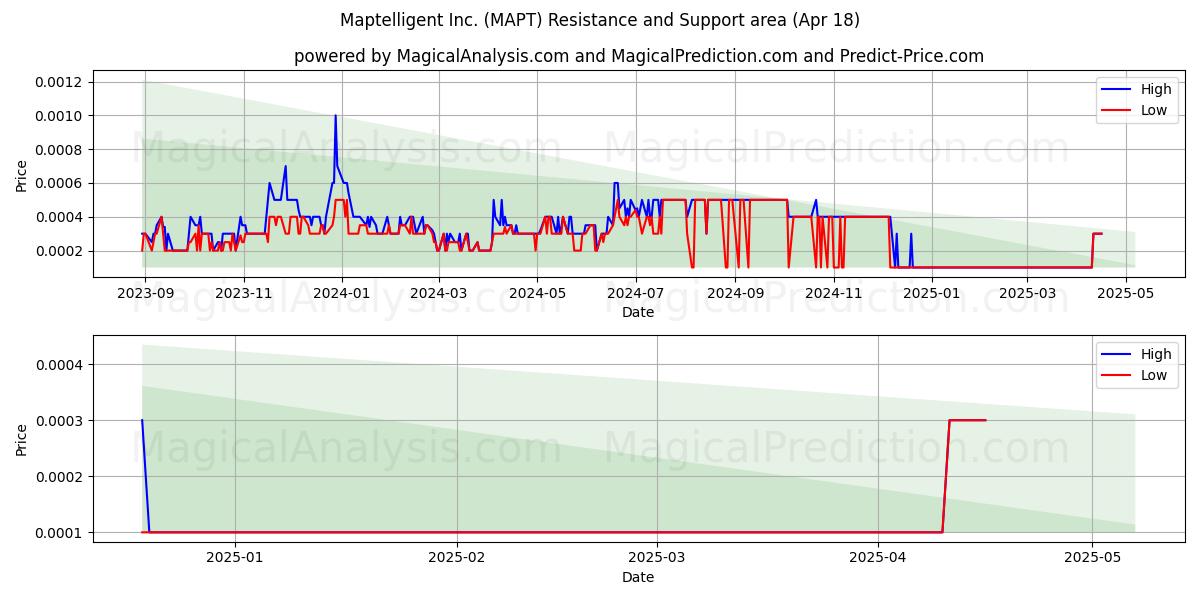The width and height of the screenshot is (1200, 600).
Task: Click the flat 0.0003 line end in bottom chart
Action: coord(986,420)
